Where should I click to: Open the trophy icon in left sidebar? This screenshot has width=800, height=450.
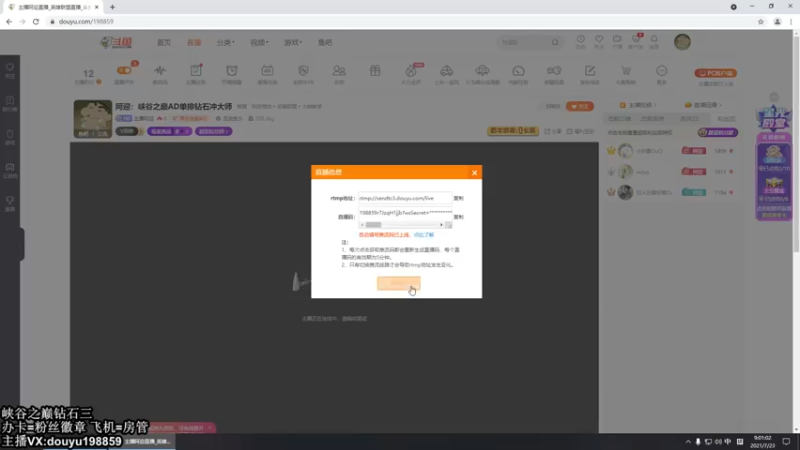coord(10,203)
